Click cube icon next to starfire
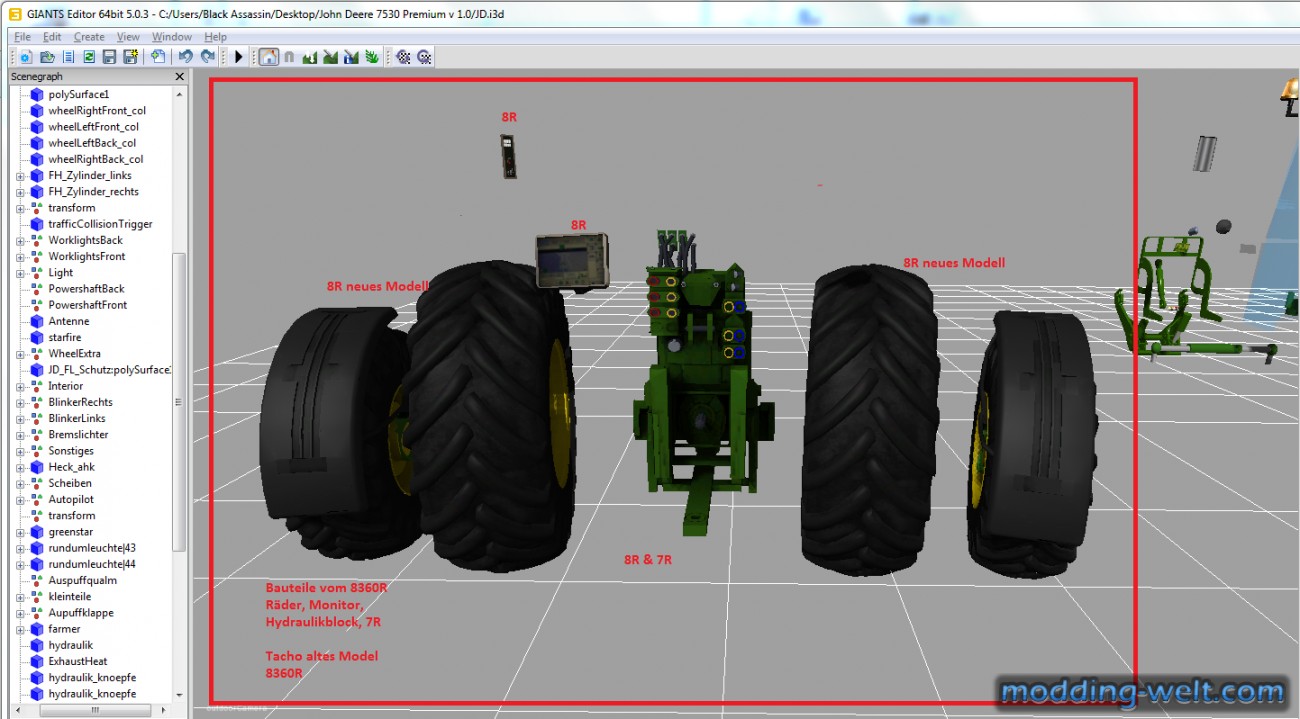The image size is (1300, 719). [x=37, y=337]
